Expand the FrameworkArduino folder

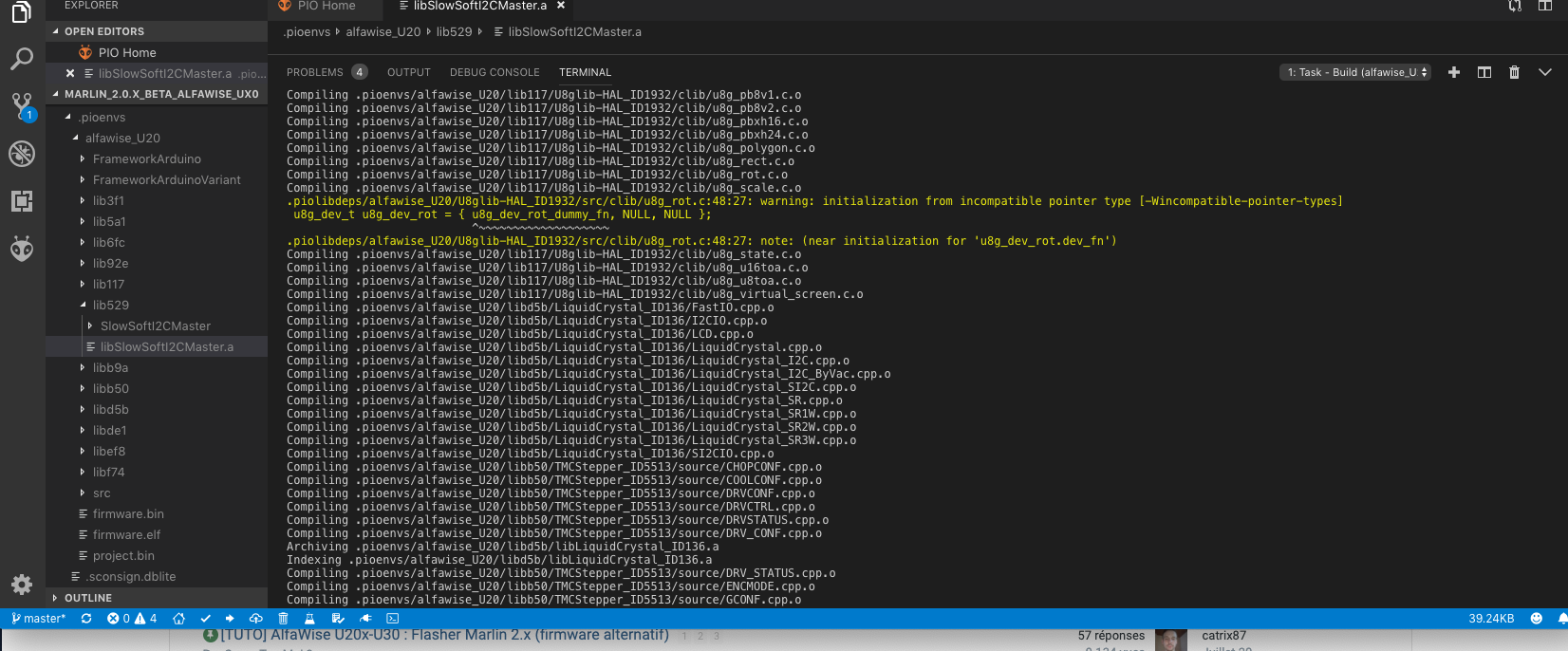pyautogui.click(x=157, y=158)
